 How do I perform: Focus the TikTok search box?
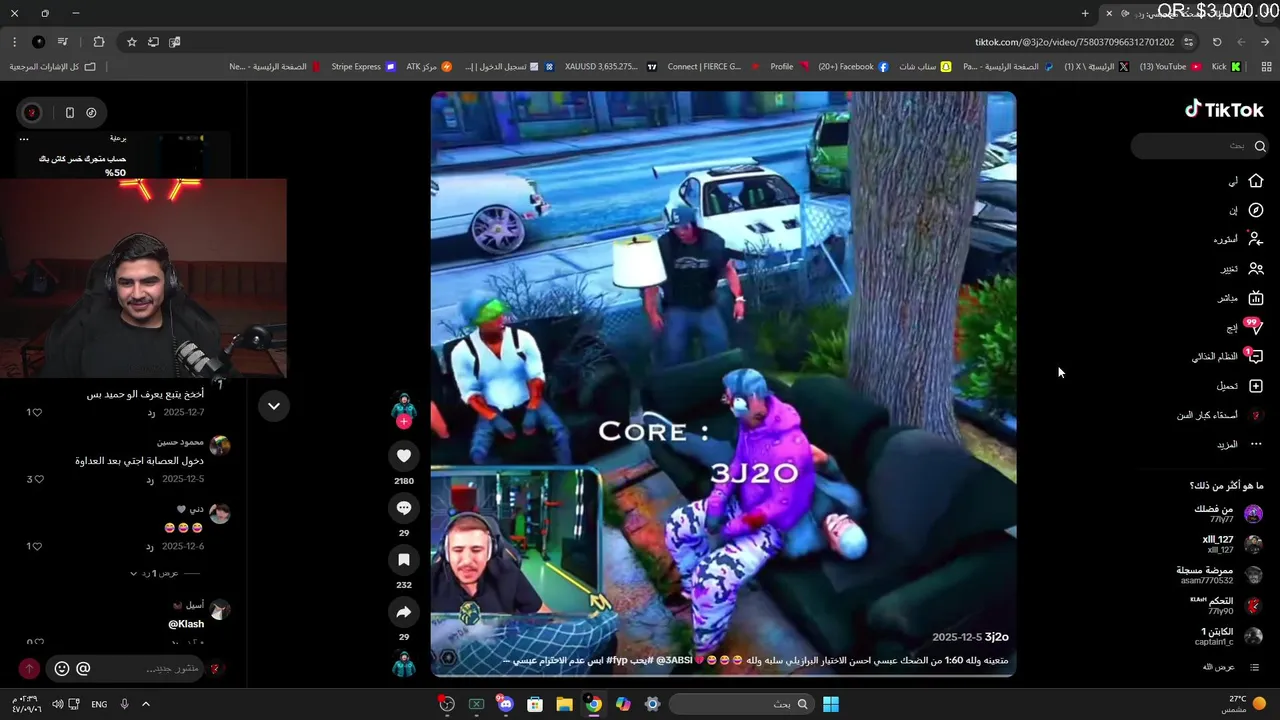pos(1200,146)
